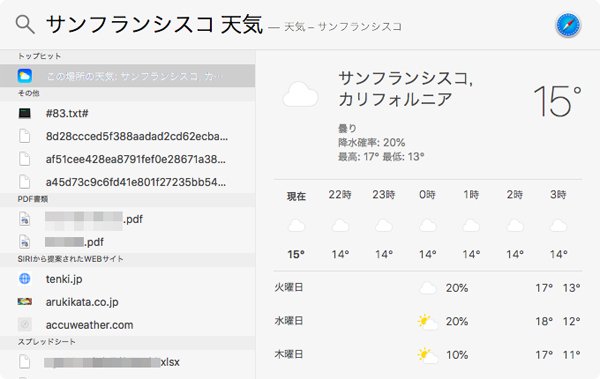Click the 1時 hourly label
This screenshot has height=379, width=600.
(x=471, y=194)
